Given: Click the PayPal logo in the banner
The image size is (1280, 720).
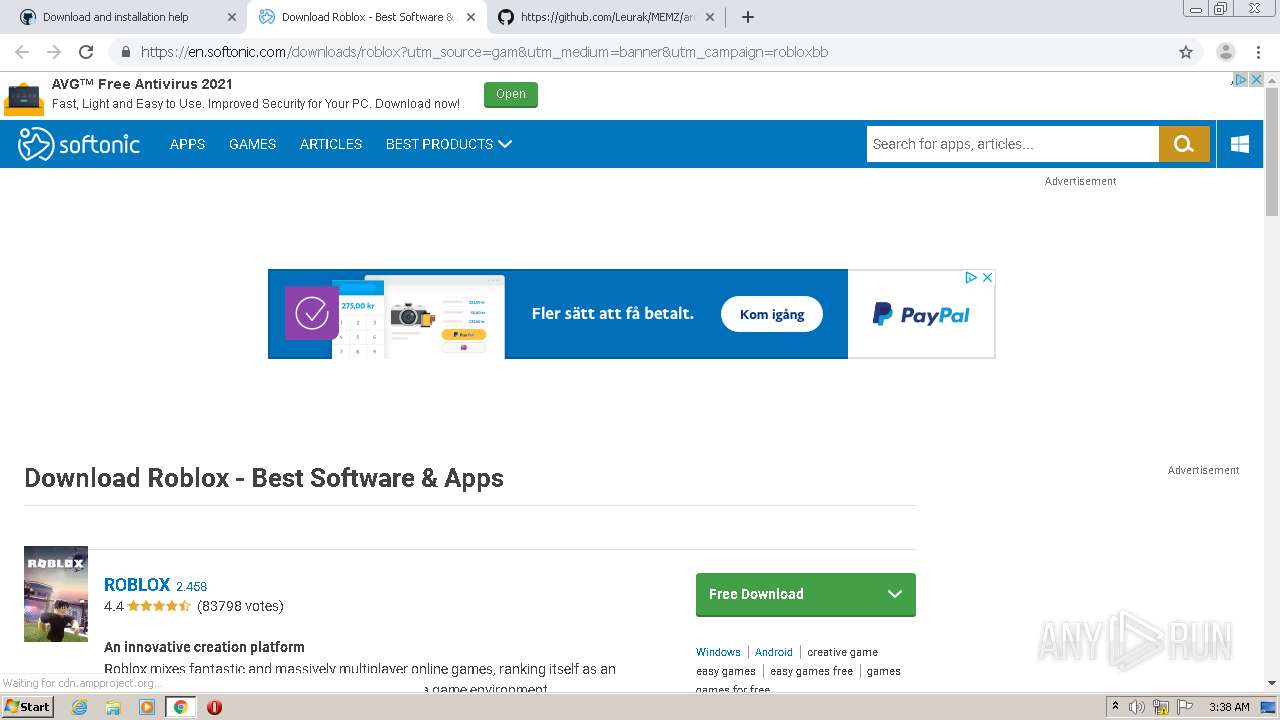Looking at the screenshot, I should coord(921,314).
